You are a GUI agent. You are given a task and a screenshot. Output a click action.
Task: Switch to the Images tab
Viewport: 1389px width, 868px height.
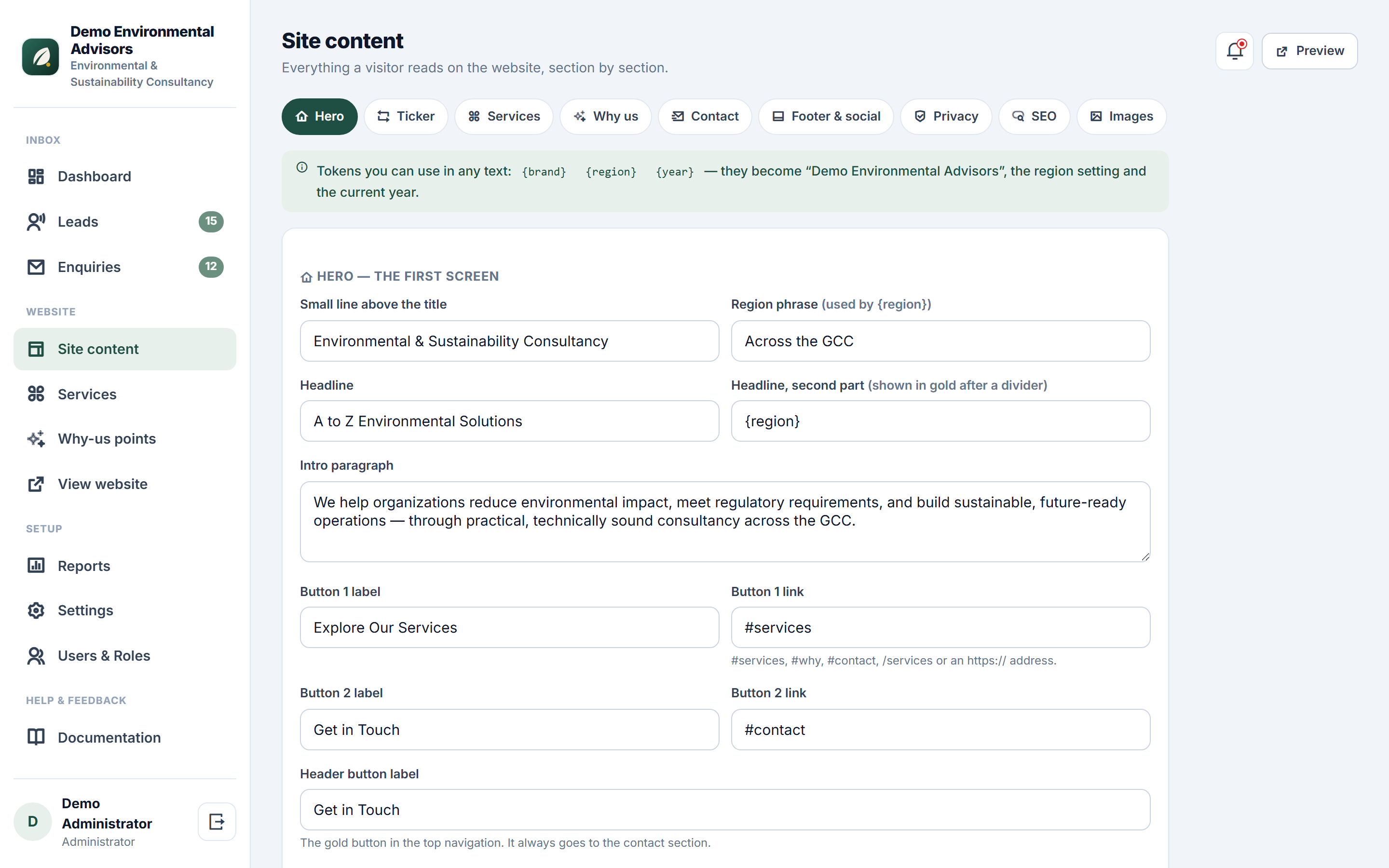click(1121, 117)
